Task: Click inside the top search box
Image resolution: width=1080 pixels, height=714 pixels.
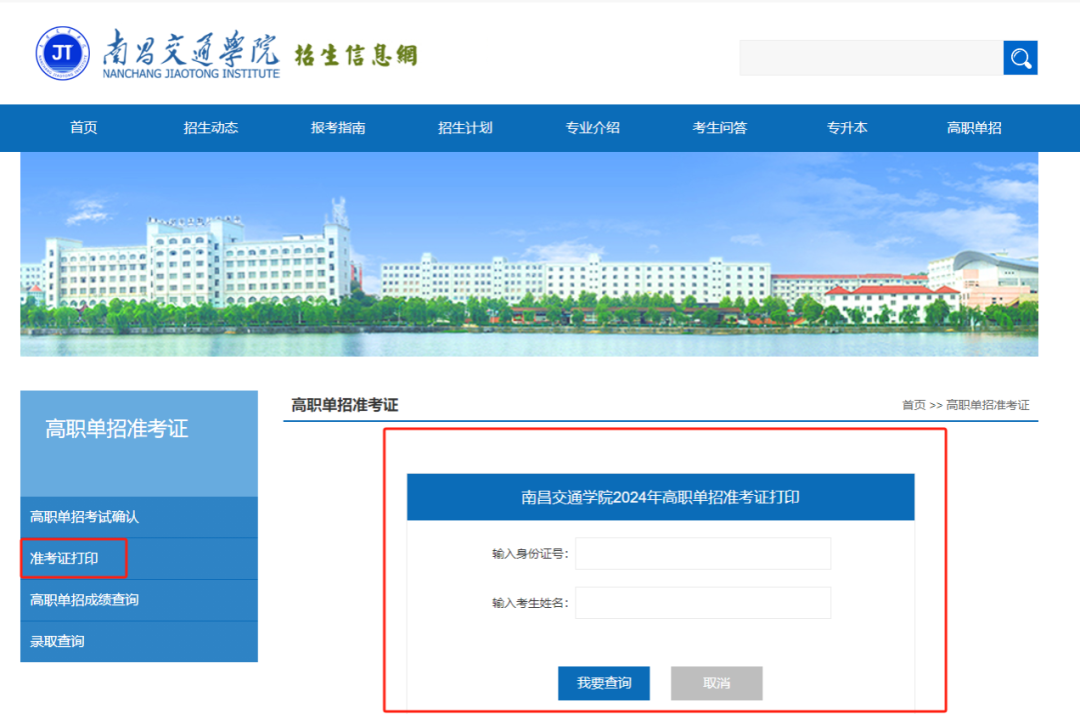Action: pyautogui.click(x=870, y=57)
